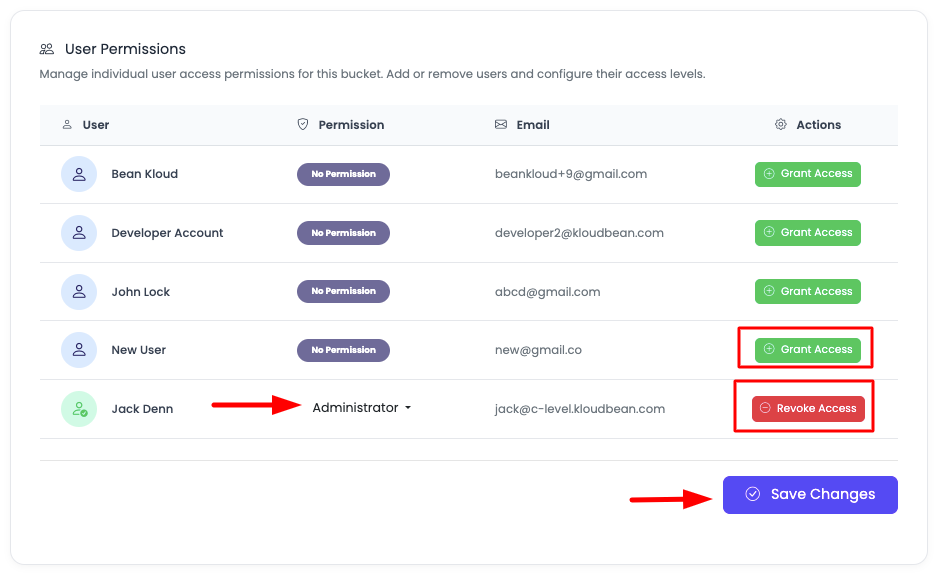Grant access to New User

click(807, 350)
